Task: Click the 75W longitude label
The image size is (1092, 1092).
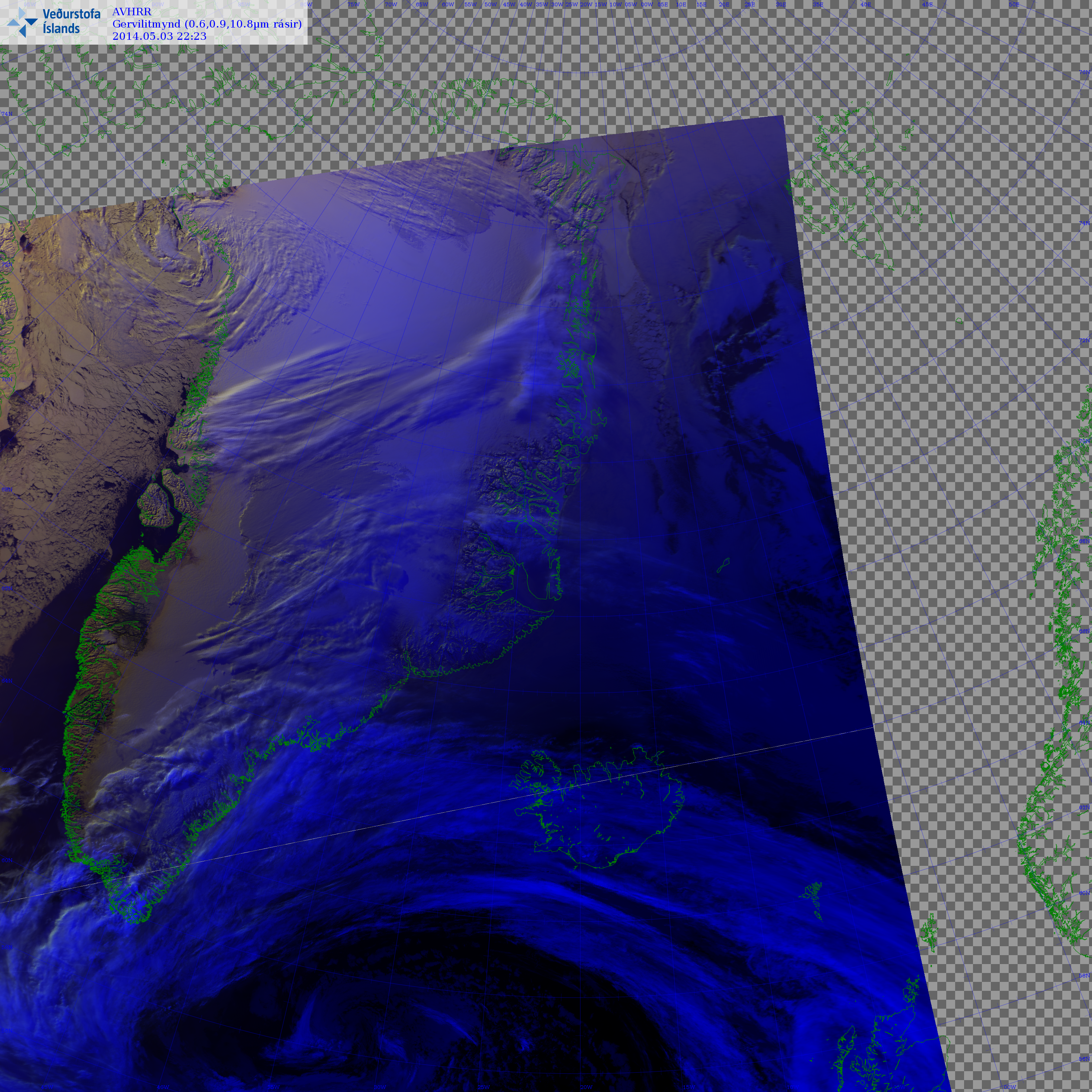Action: 353,4
